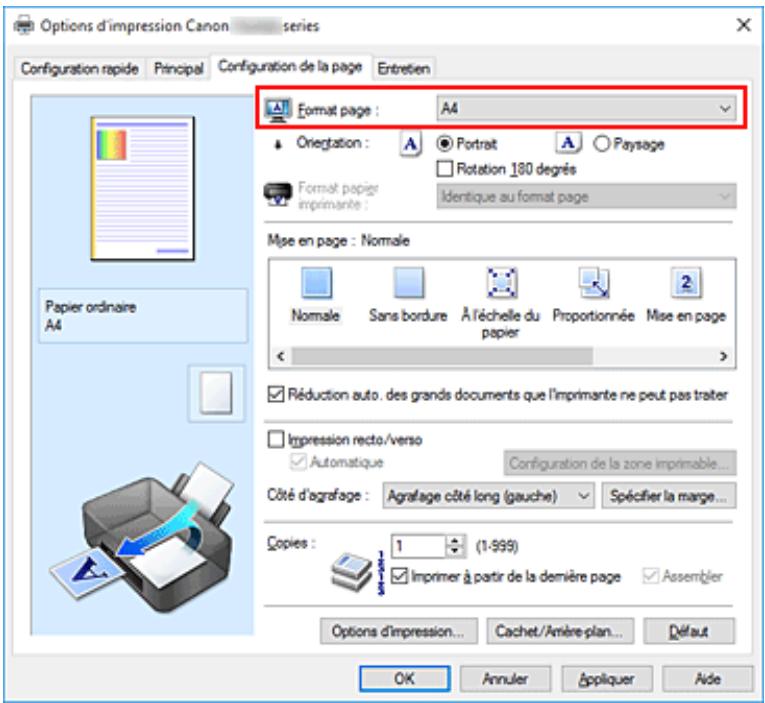Screen dimensions: 765x703
Task: Open the Configuration de la page tab
Action: tap(290, 66)
